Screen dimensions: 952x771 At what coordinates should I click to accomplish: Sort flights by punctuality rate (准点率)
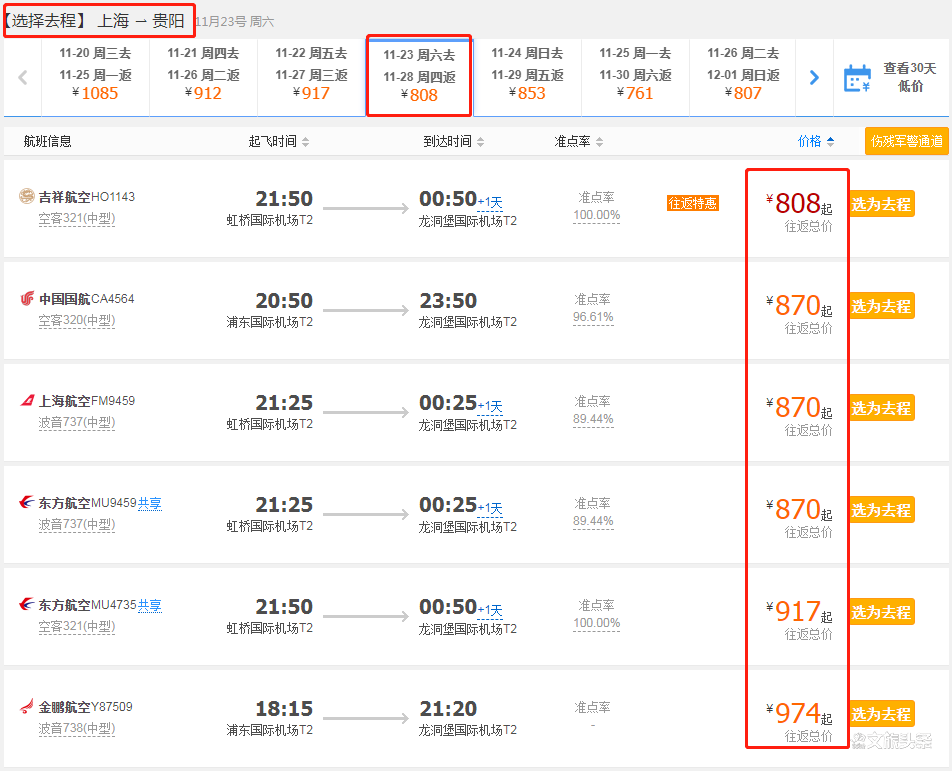click(x=579, y=141)
